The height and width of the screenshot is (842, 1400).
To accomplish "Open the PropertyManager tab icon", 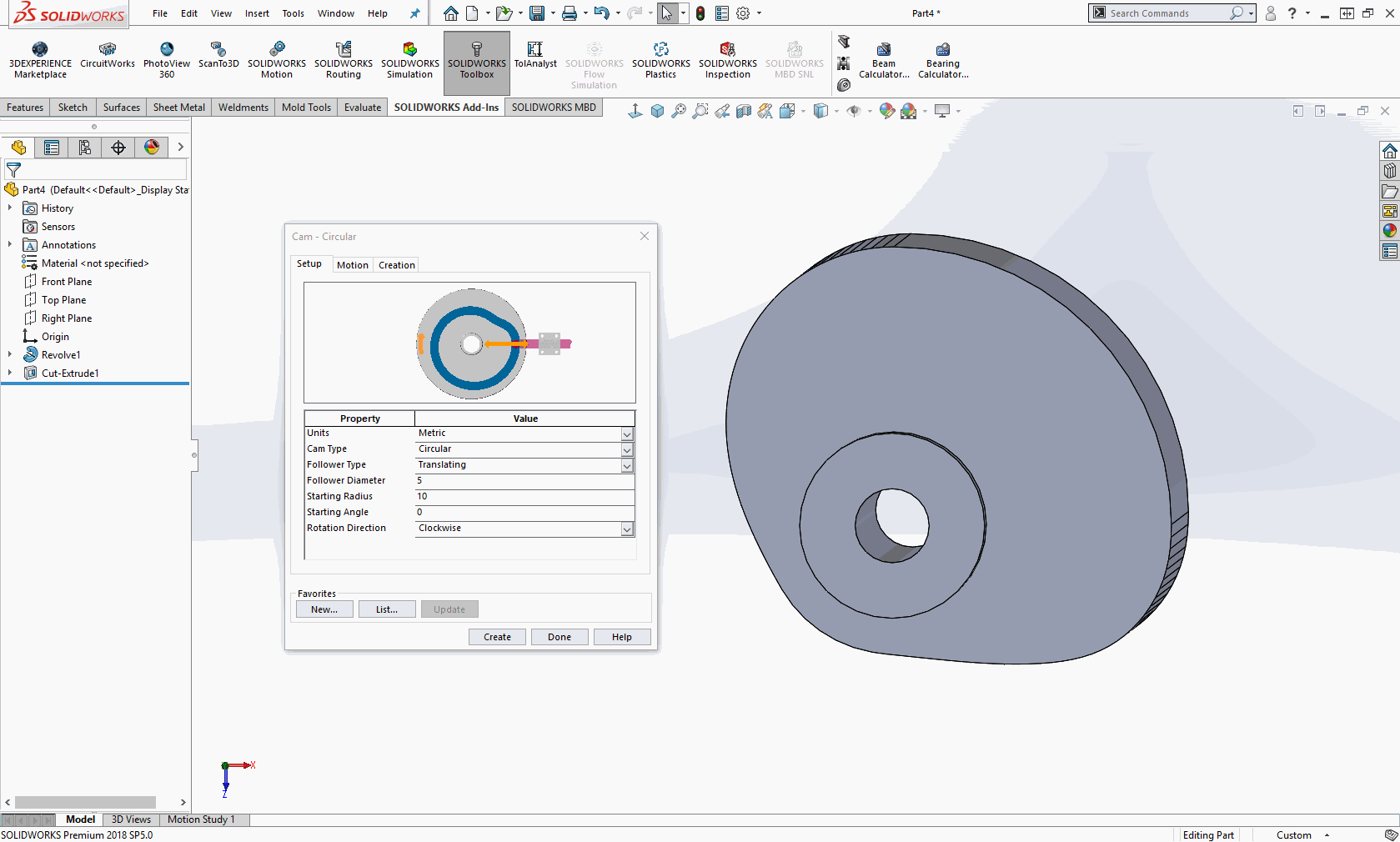I will pos(52,148).
